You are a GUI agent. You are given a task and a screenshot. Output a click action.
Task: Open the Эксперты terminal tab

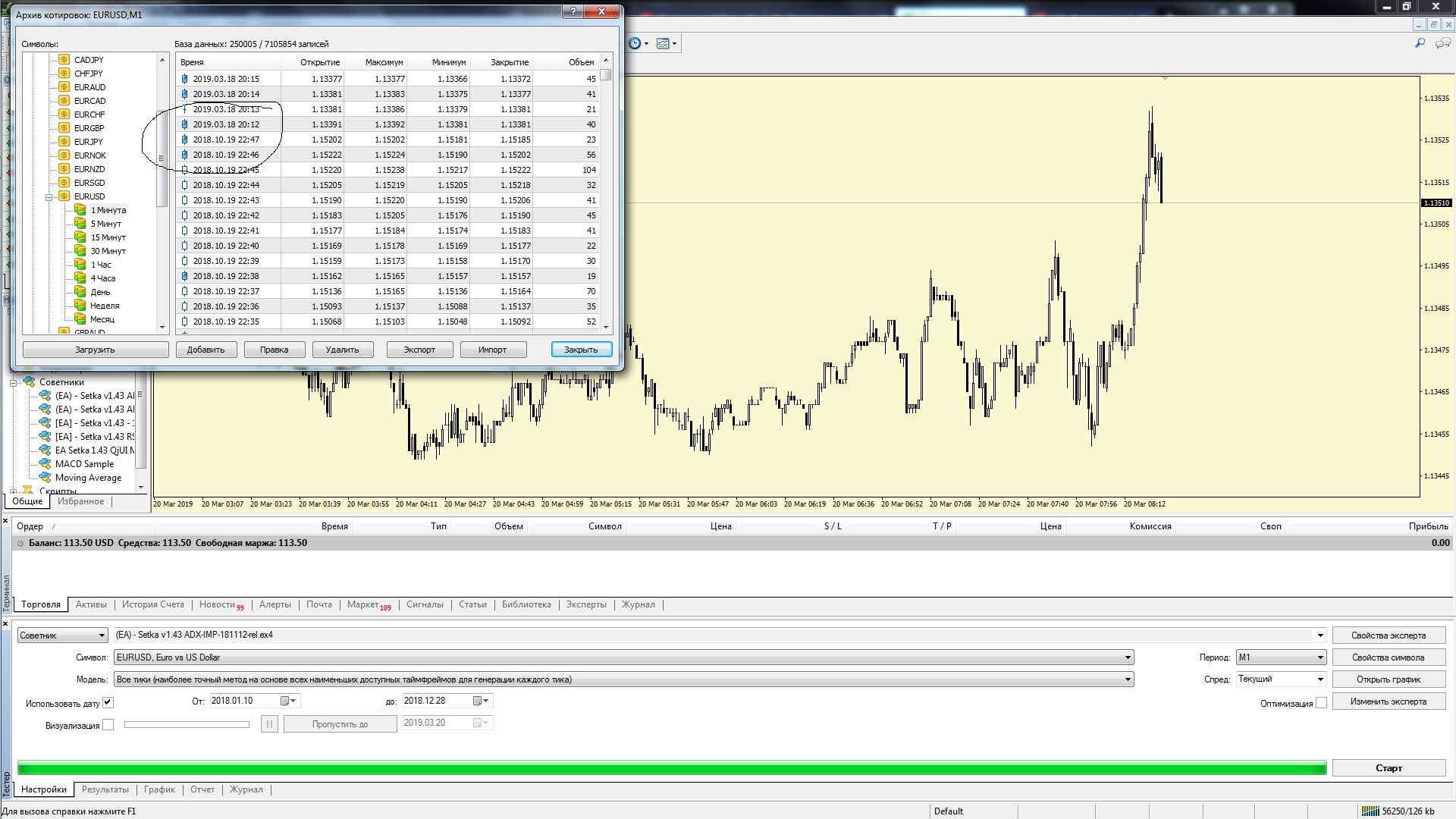[586, 604]
